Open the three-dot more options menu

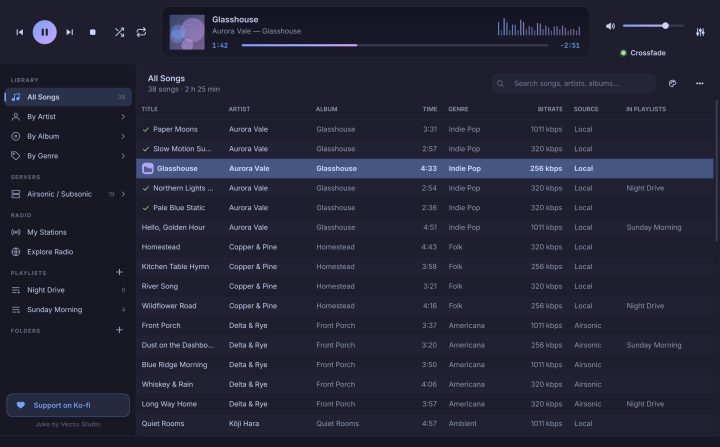click(x=699, y=84)
